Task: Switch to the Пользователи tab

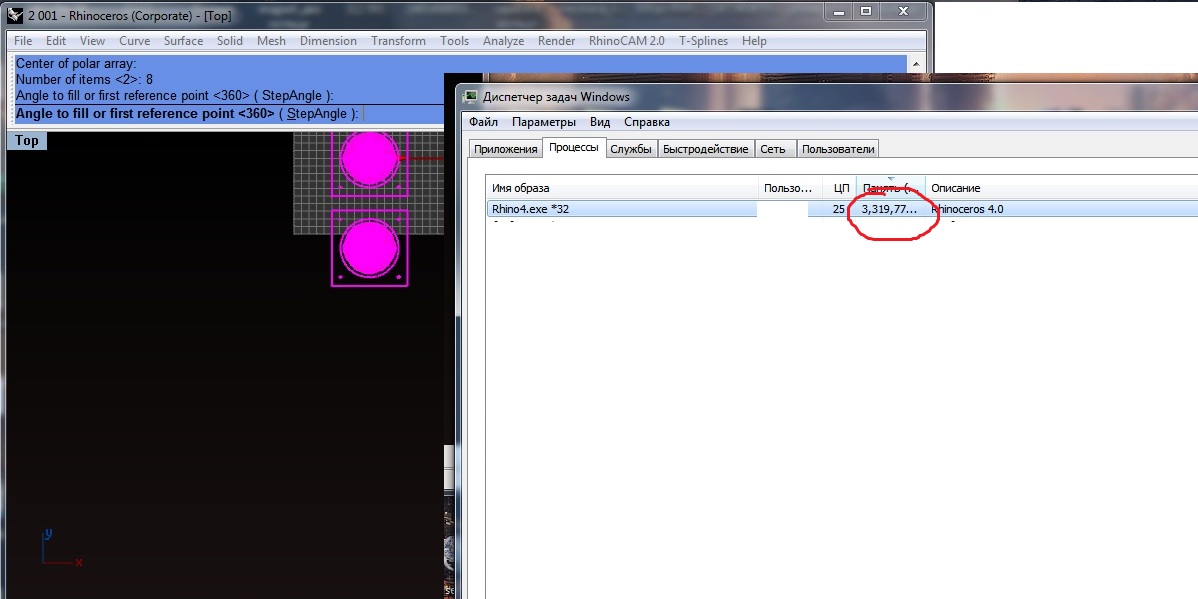Action: (838, 149)
